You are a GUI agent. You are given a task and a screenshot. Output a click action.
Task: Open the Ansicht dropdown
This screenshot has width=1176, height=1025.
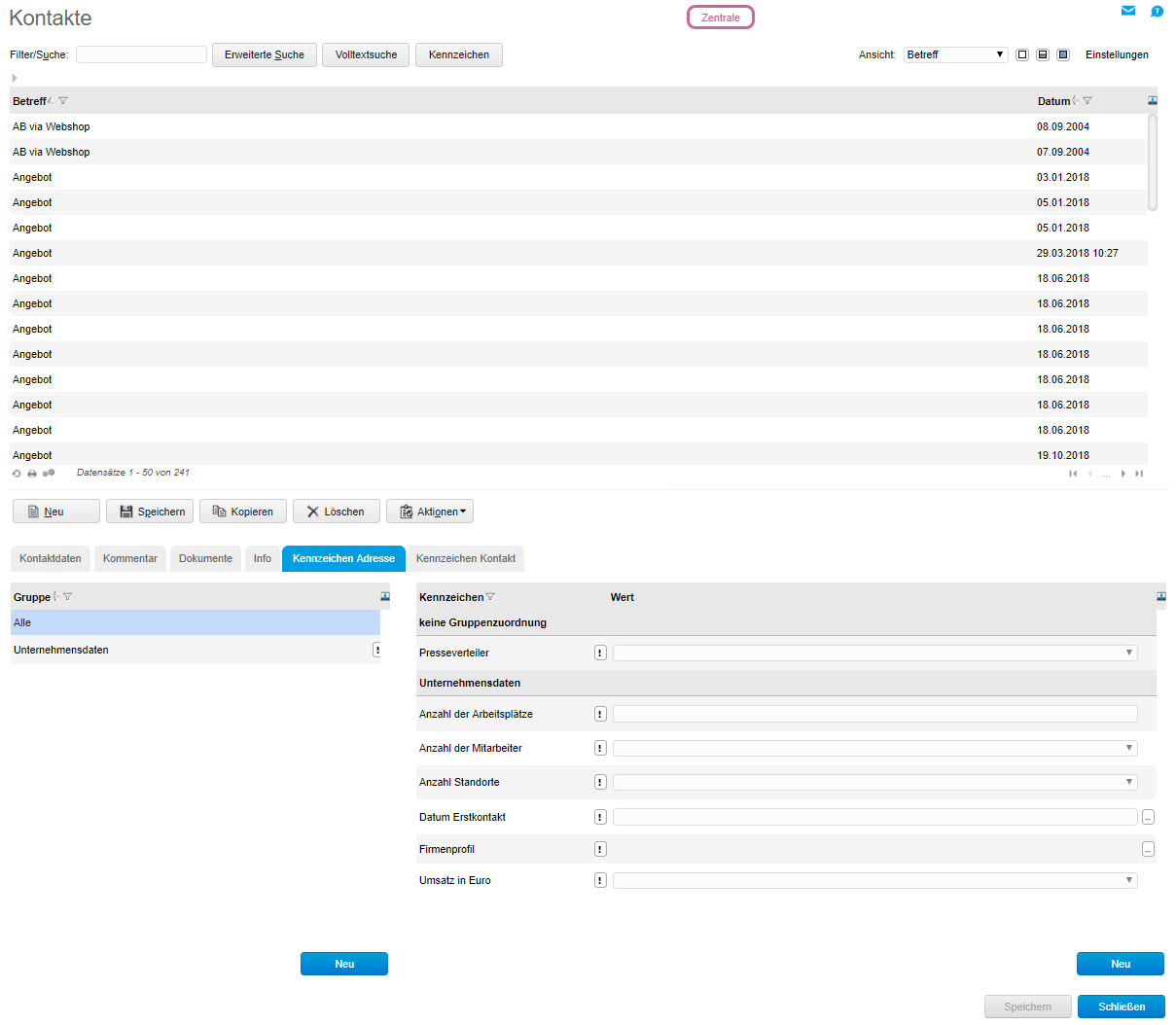pyautogui.click(x=955, y=54)
